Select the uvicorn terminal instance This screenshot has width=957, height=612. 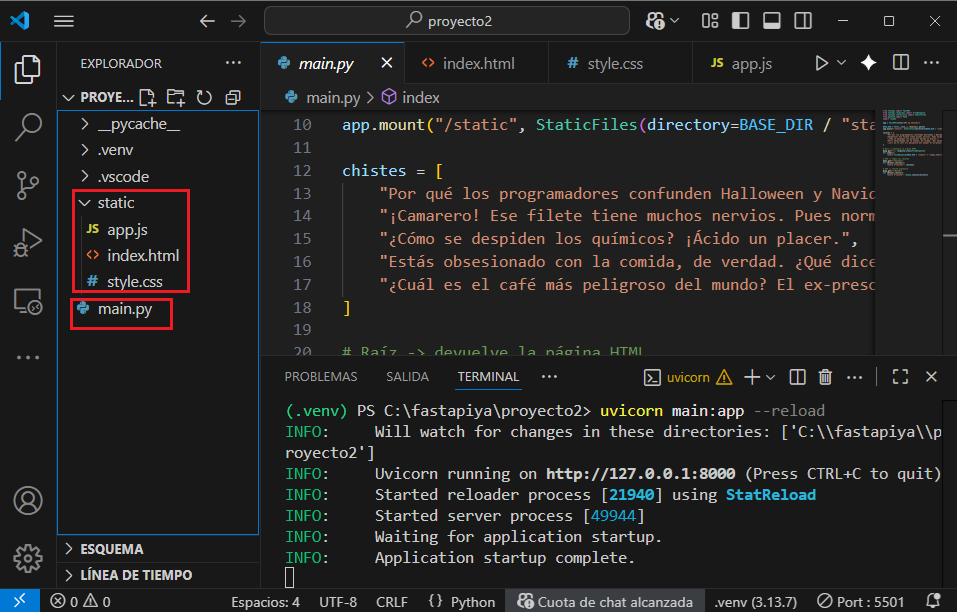[x=687, y=377]
